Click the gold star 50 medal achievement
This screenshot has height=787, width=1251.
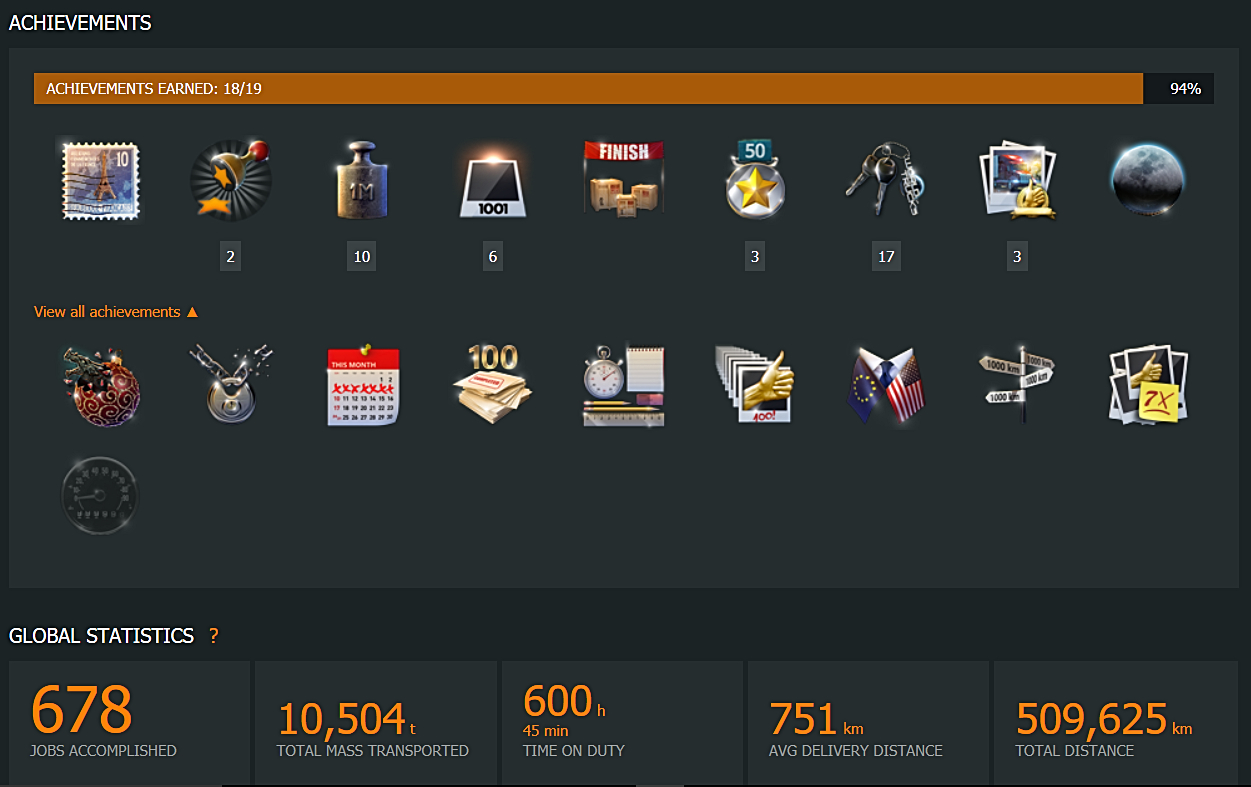pos(755,178)
